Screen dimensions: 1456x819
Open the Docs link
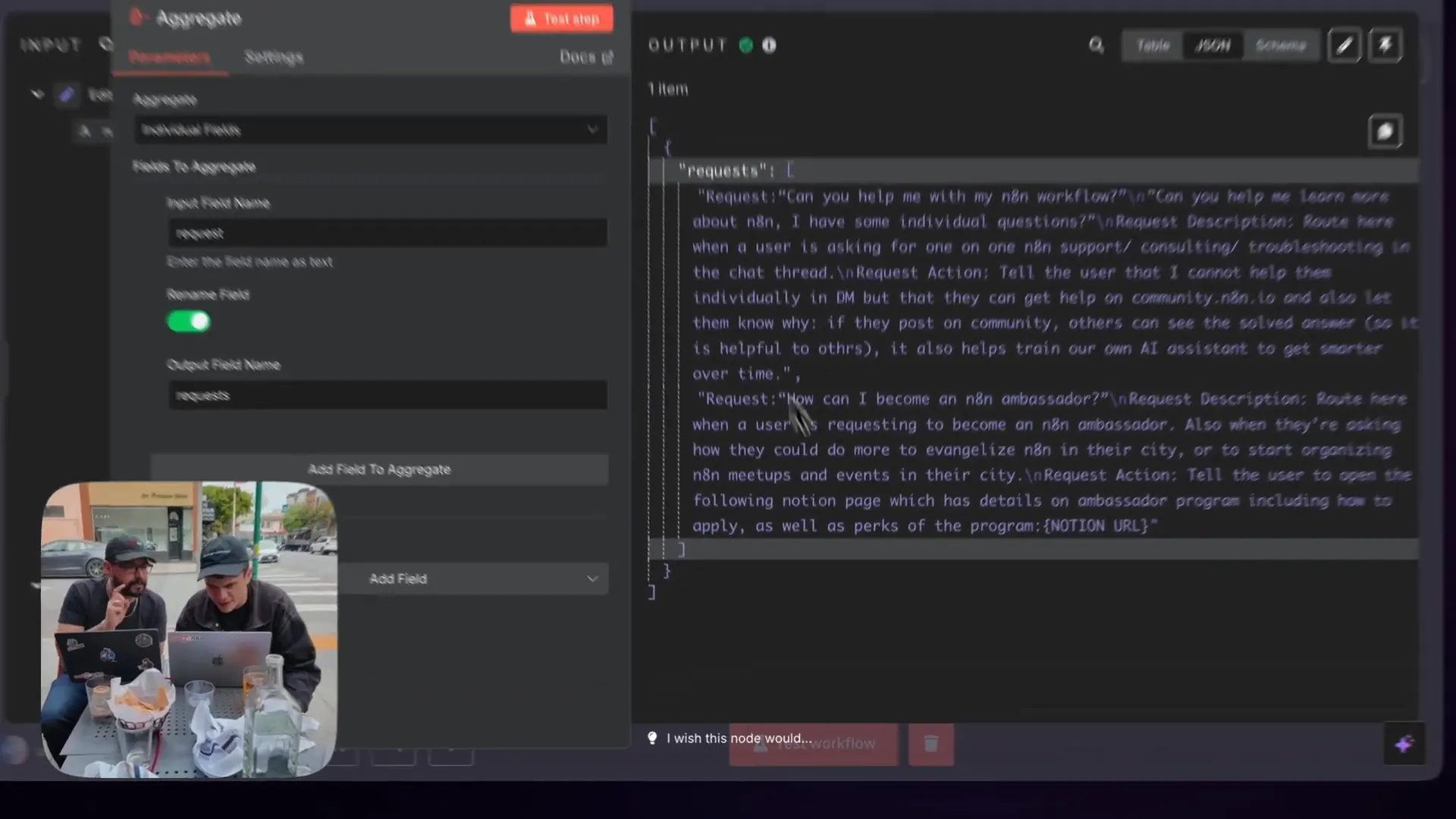pyautogui.click(x=585, y=57)
